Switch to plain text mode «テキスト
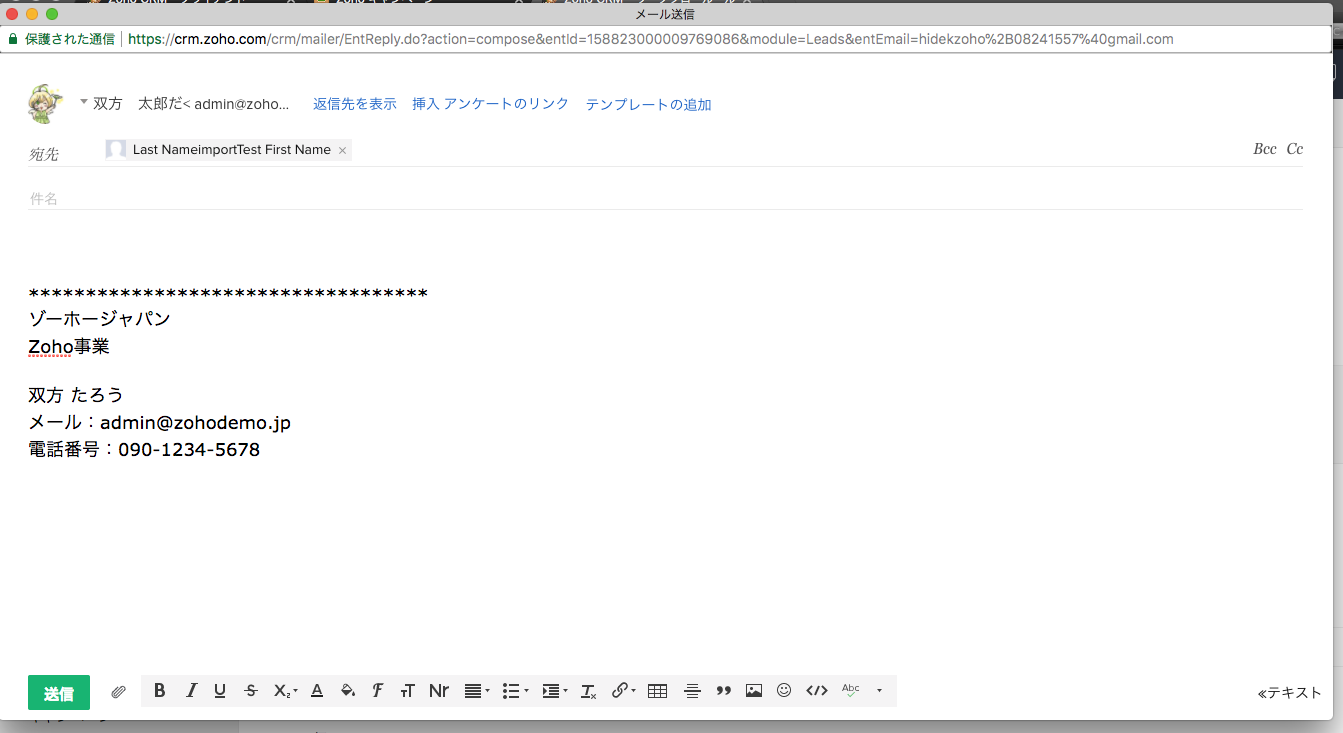 click(x=1289, y=693)
